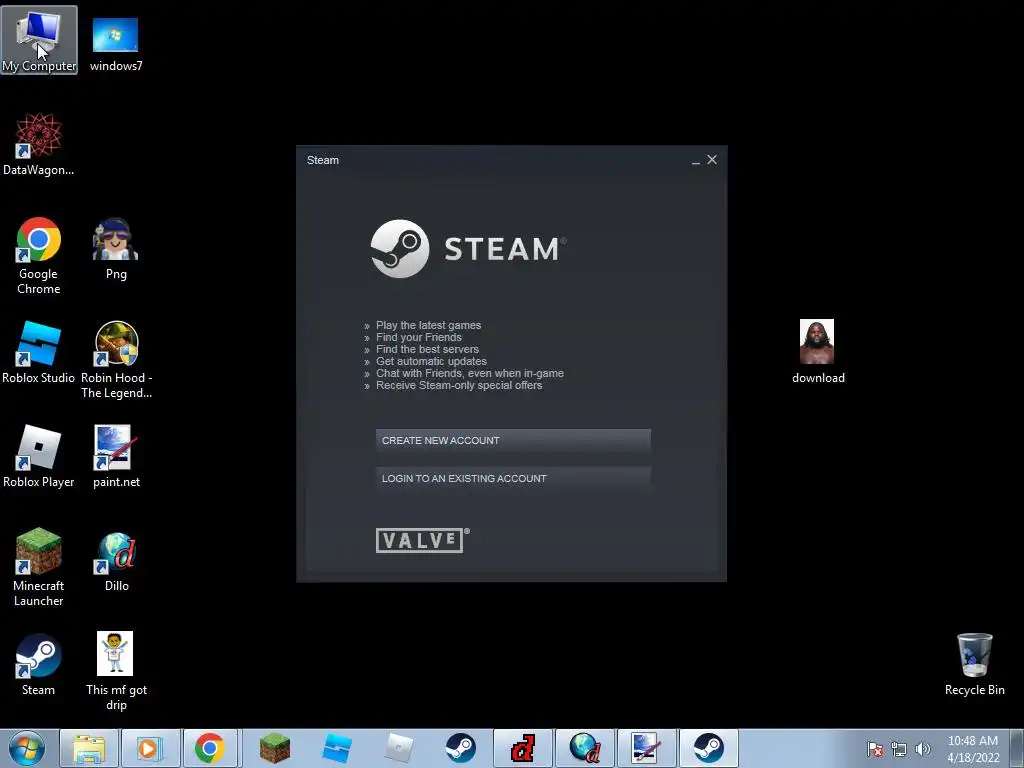The width and height of the screenshot is (1024, 768).
Task: Open Windows Explorer from the taskbar
Action: tap(89, 748)
